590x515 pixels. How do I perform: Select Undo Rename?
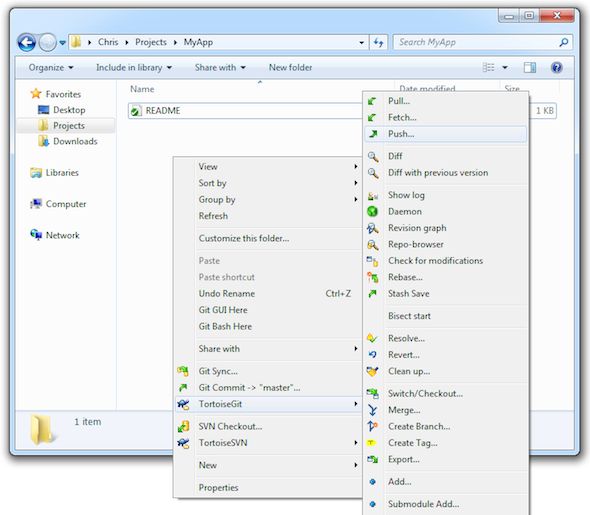pos(227,294)
